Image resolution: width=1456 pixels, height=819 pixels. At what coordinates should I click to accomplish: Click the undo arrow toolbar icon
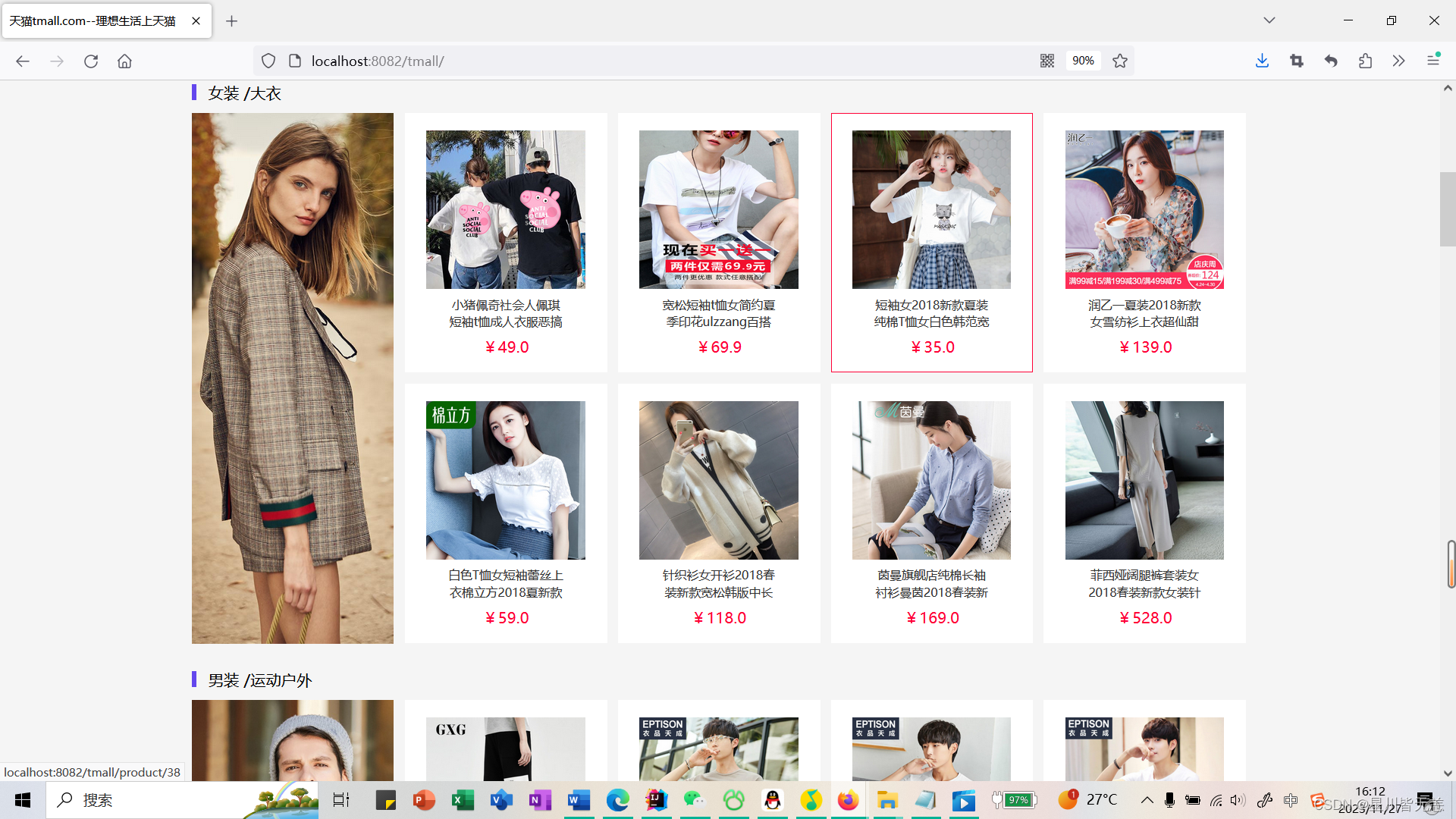pyautogui.click(x=1331, y=61)
